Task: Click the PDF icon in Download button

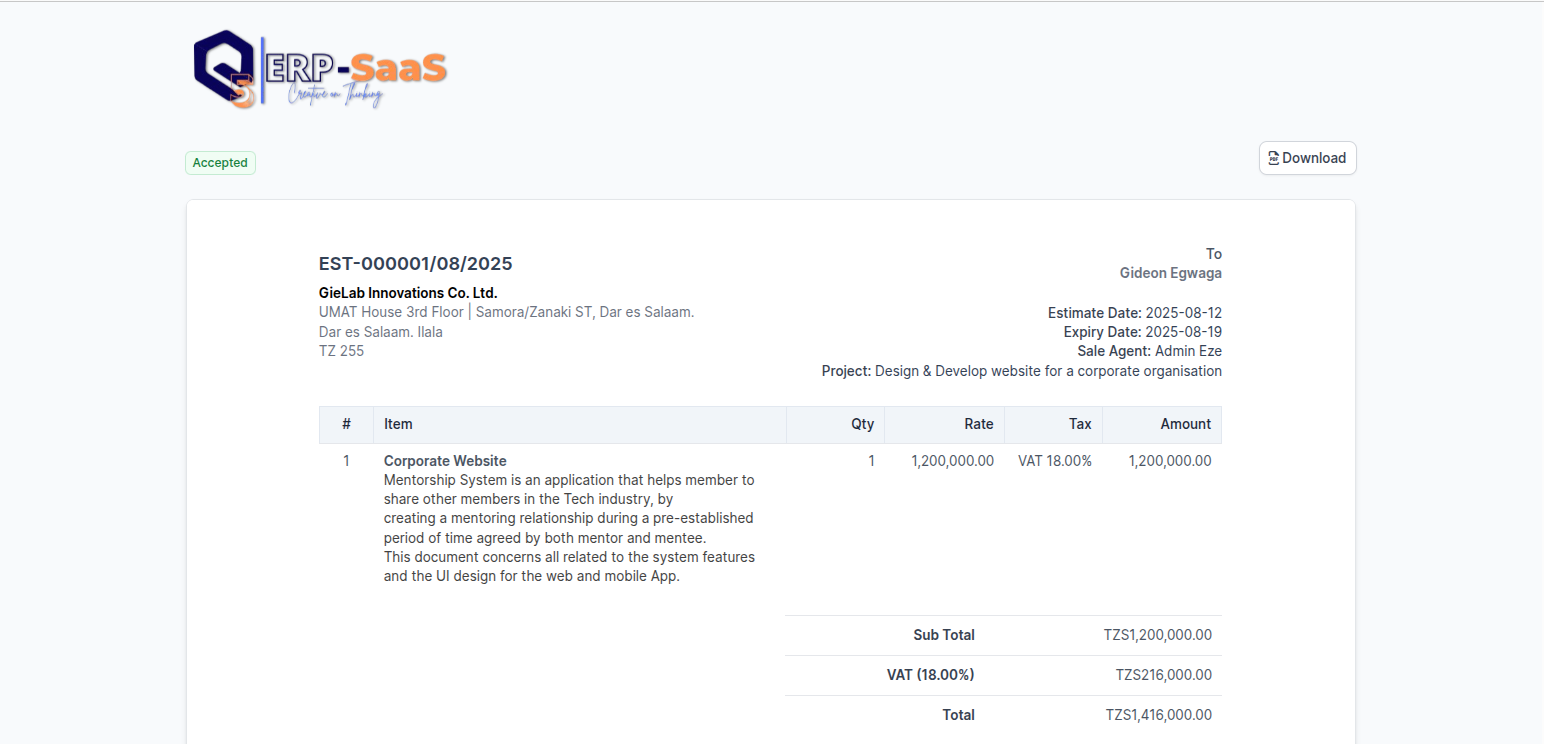Action: (x=1273, y=158)
